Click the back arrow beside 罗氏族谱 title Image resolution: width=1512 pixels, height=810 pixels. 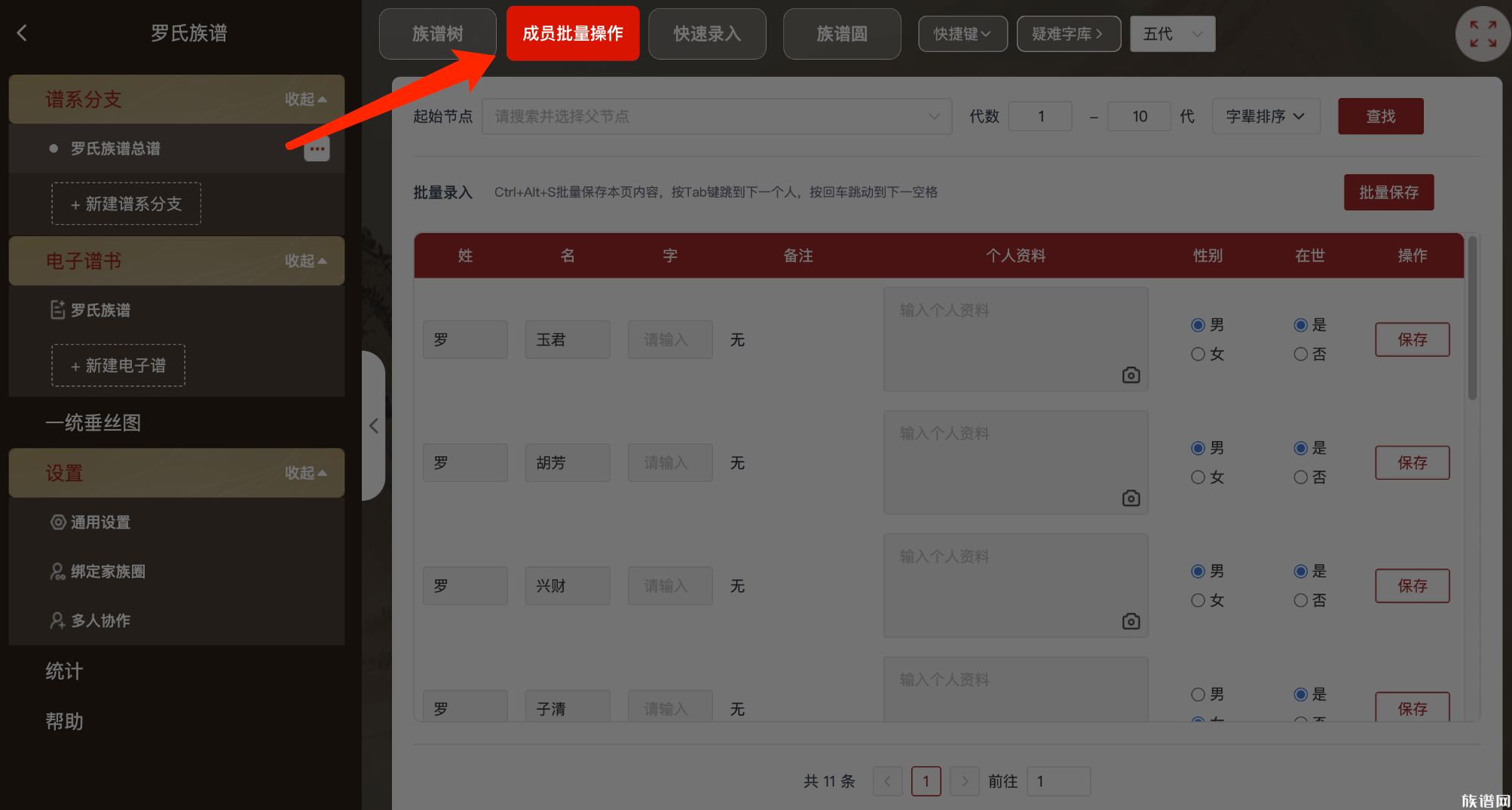tap(23, 33)
